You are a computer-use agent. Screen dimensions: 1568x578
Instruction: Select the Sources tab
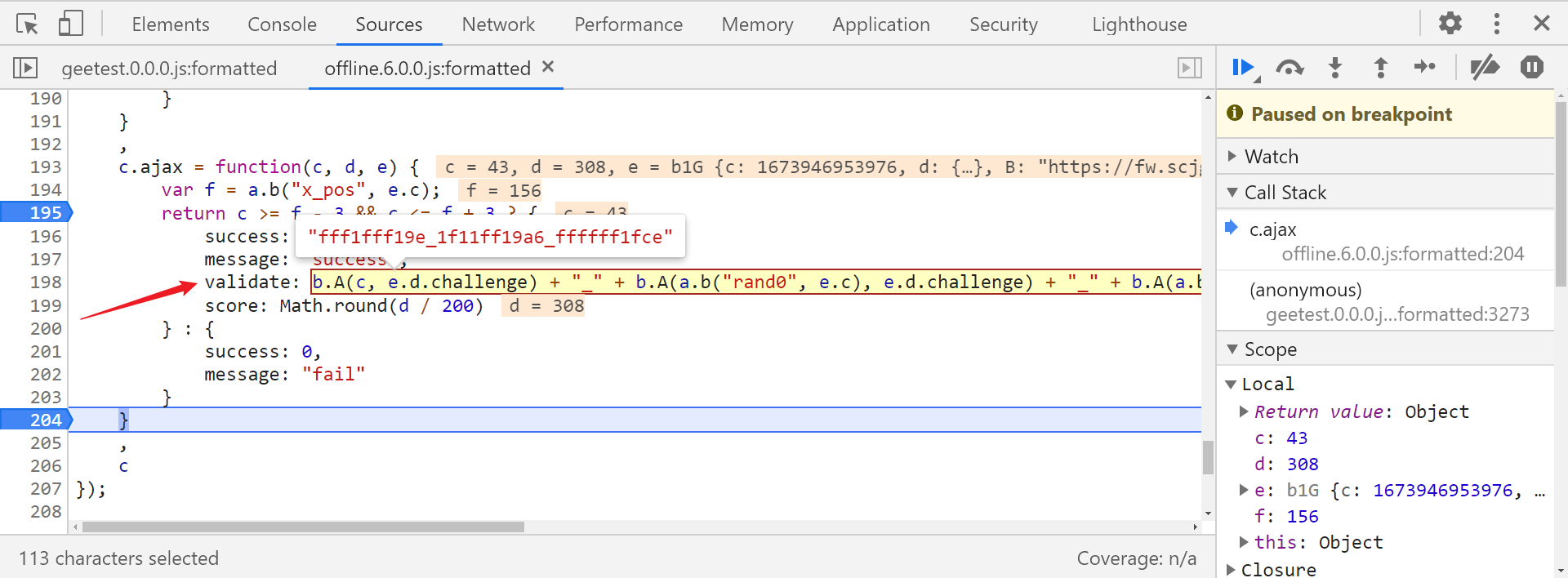pyautogui.click(x=389, y=24)
